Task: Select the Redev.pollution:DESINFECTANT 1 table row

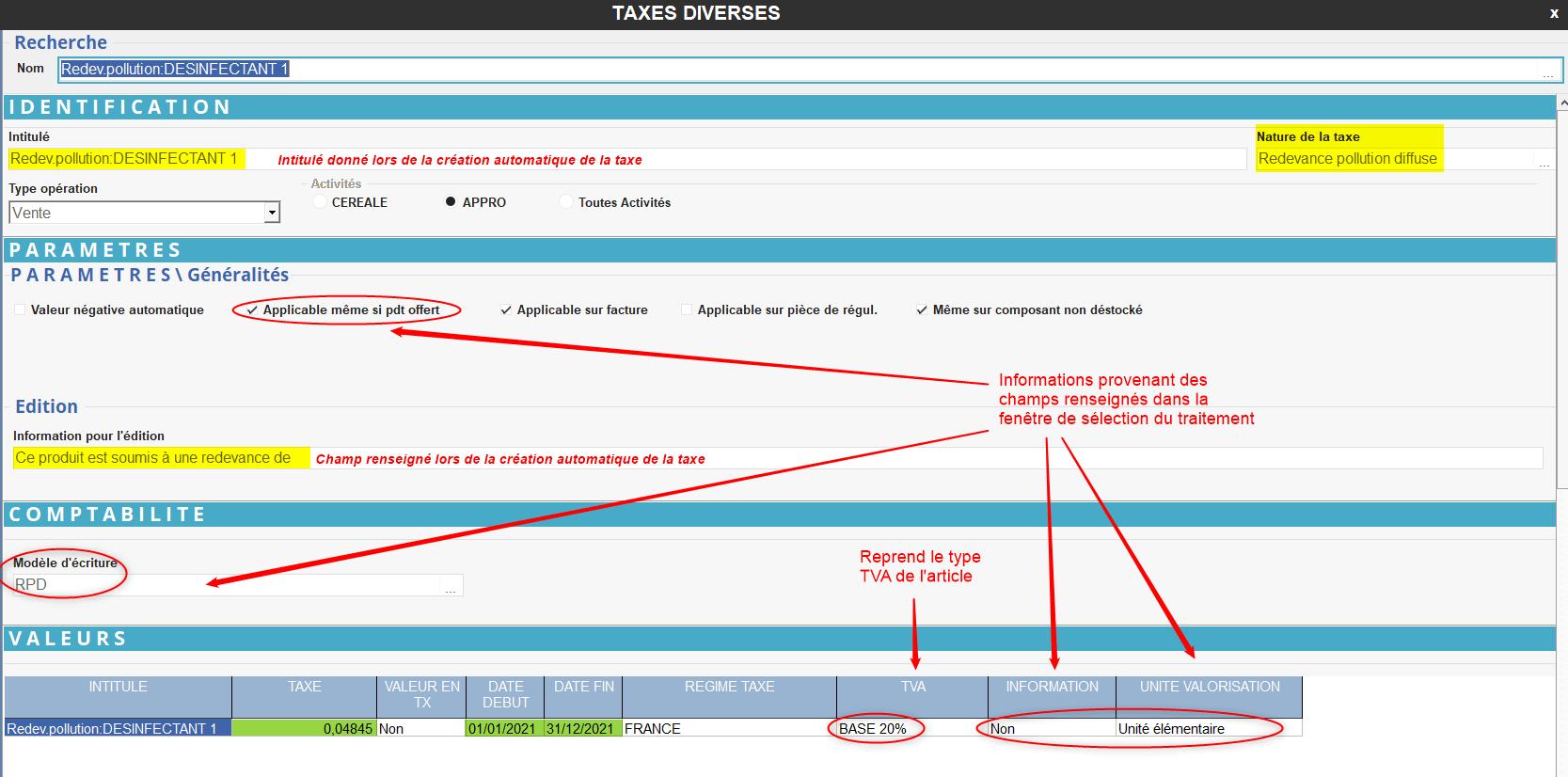Action: [118, 729]
